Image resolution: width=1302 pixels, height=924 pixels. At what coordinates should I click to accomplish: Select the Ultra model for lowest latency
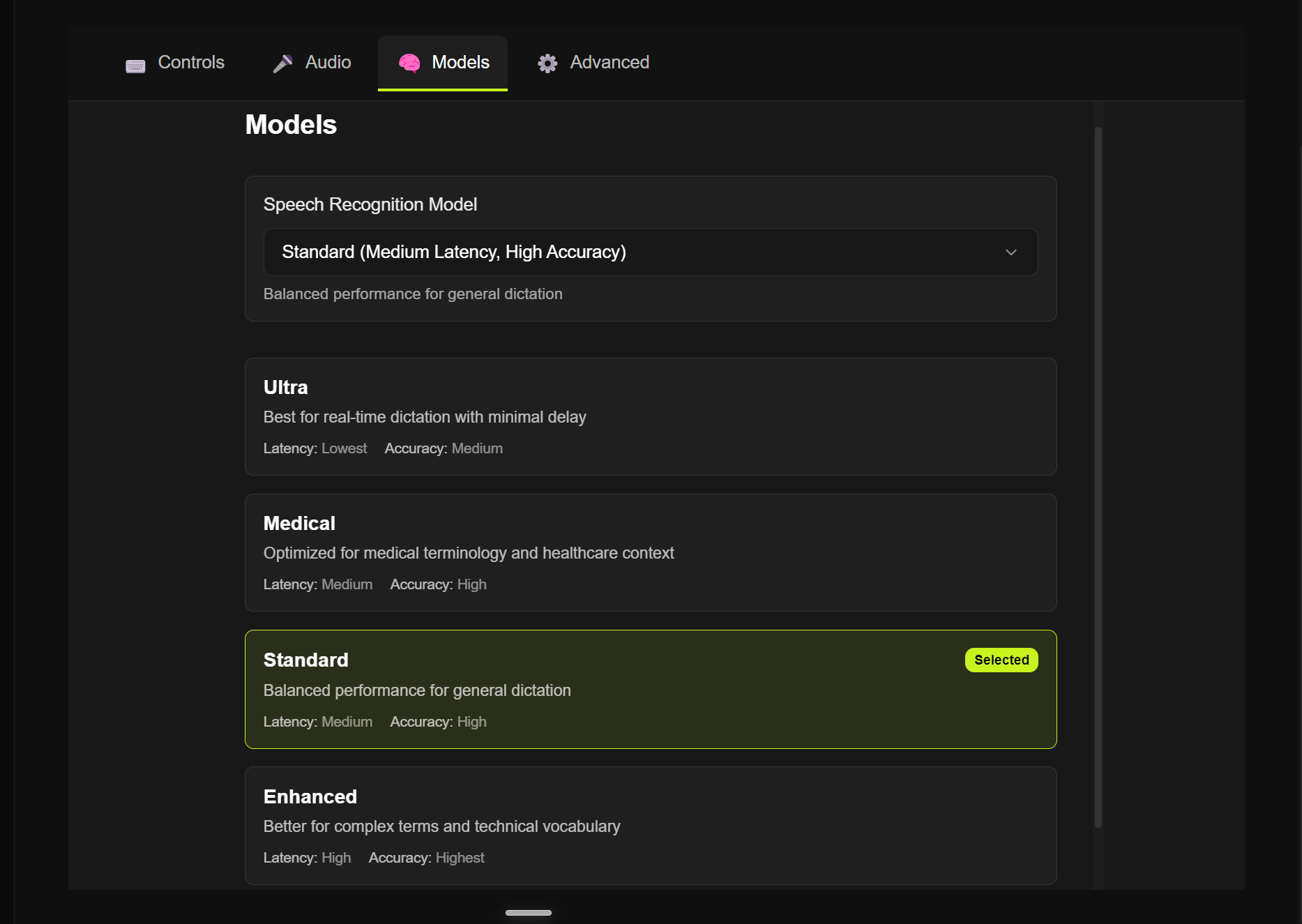[650, 416]
